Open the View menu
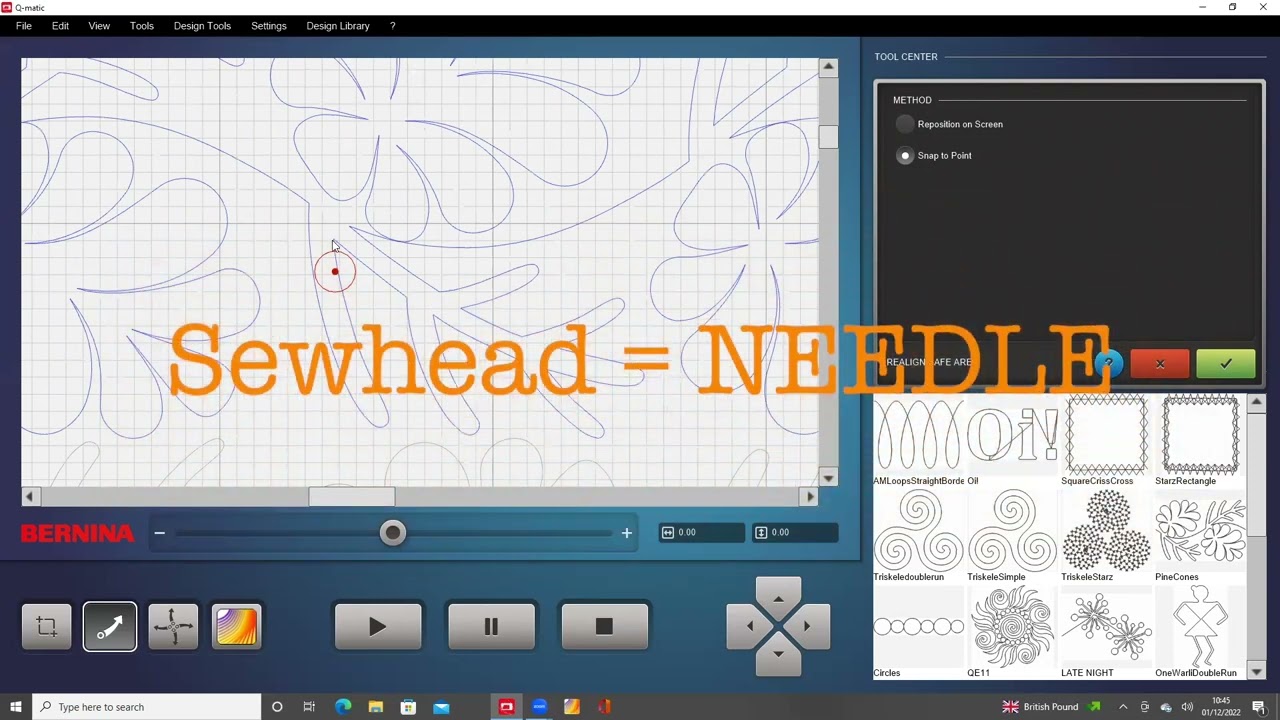The image size is (1280, 720). click(x=99, y=26)
